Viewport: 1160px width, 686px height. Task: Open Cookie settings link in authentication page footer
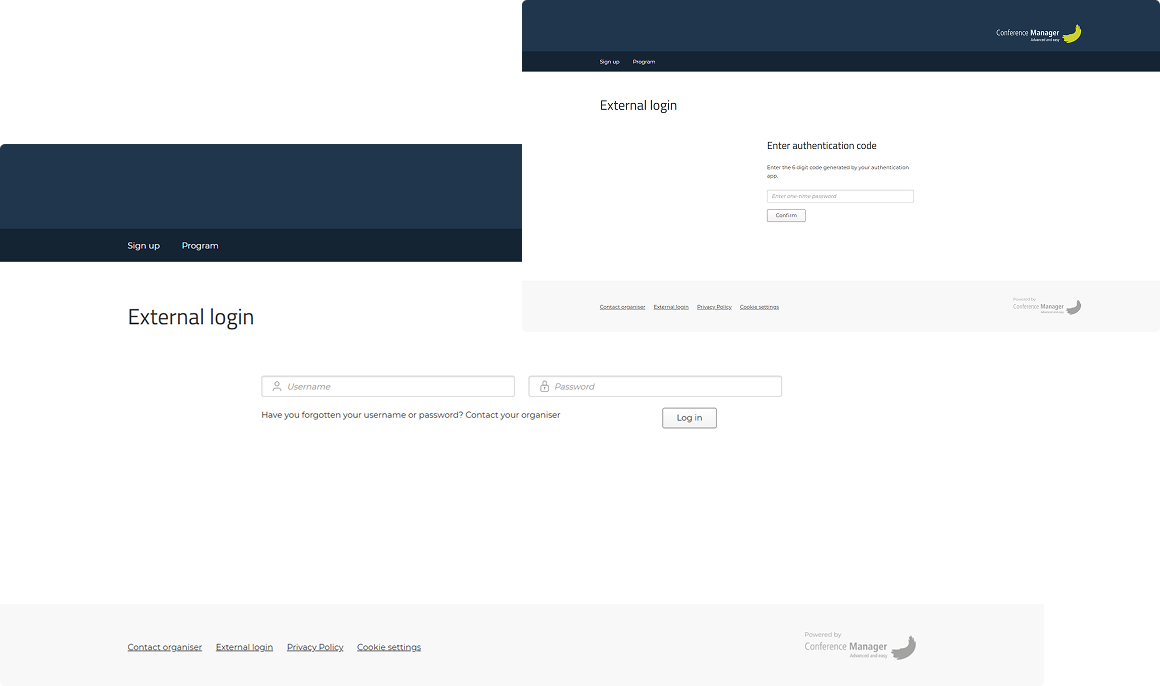click(759, 306)
